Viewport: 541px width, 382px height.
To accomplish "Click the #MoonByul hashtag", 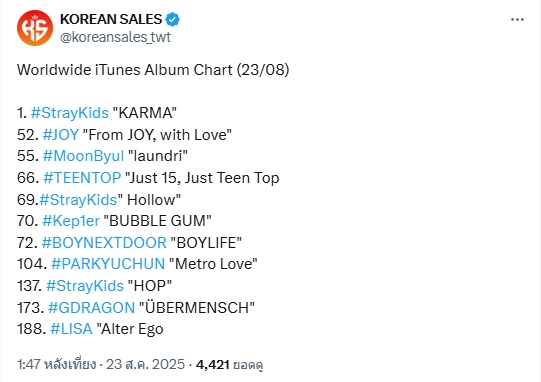I will coord(83,156).
